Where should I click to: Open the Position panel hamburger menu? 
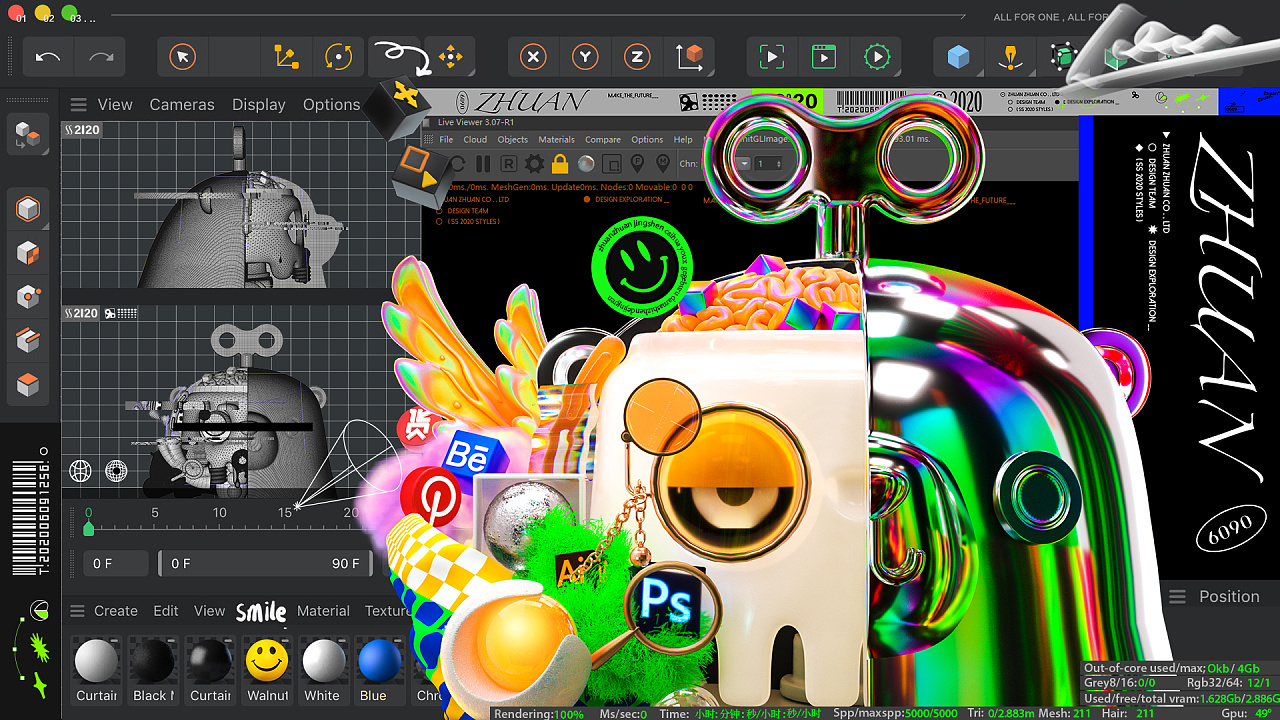pos(1178,597)
